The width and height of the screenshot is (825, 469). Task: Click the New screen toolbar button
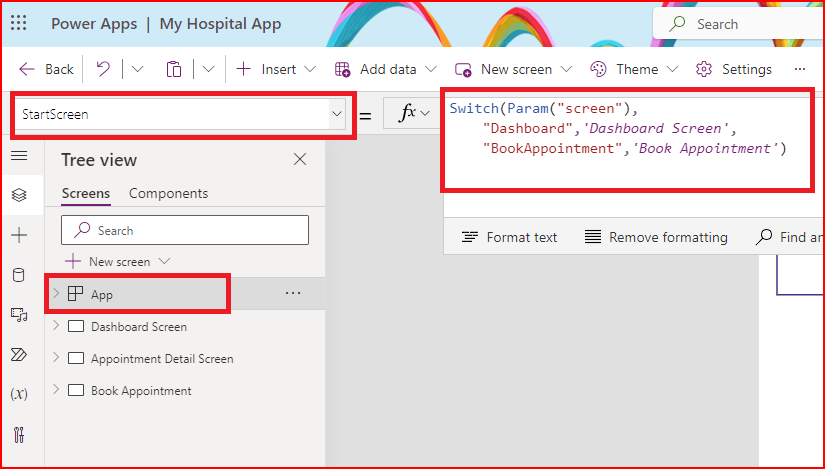(514, 69)
